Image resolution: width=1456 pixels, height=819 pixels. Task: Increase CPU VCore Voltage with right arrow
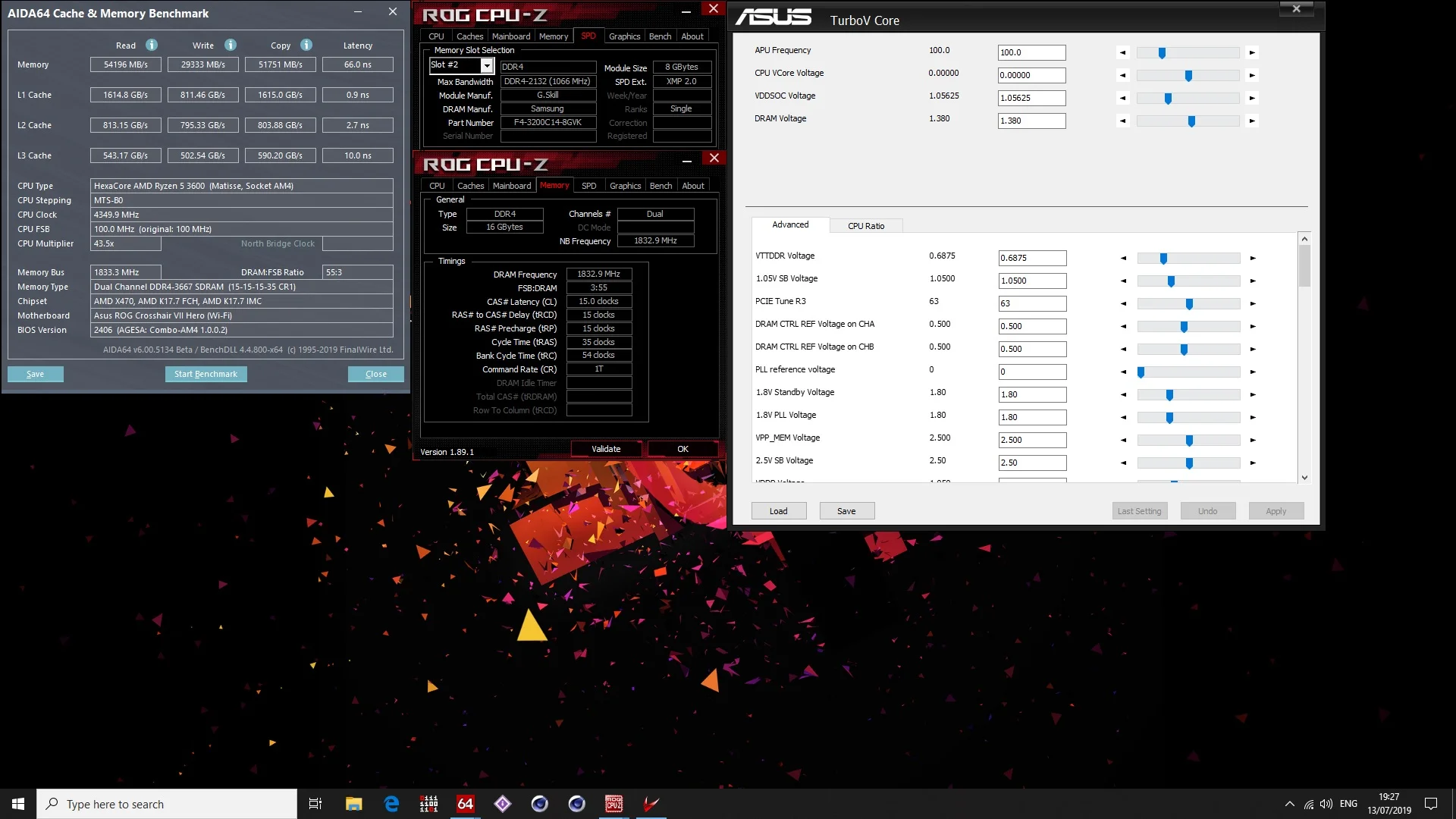click(x=1252, y=75)
